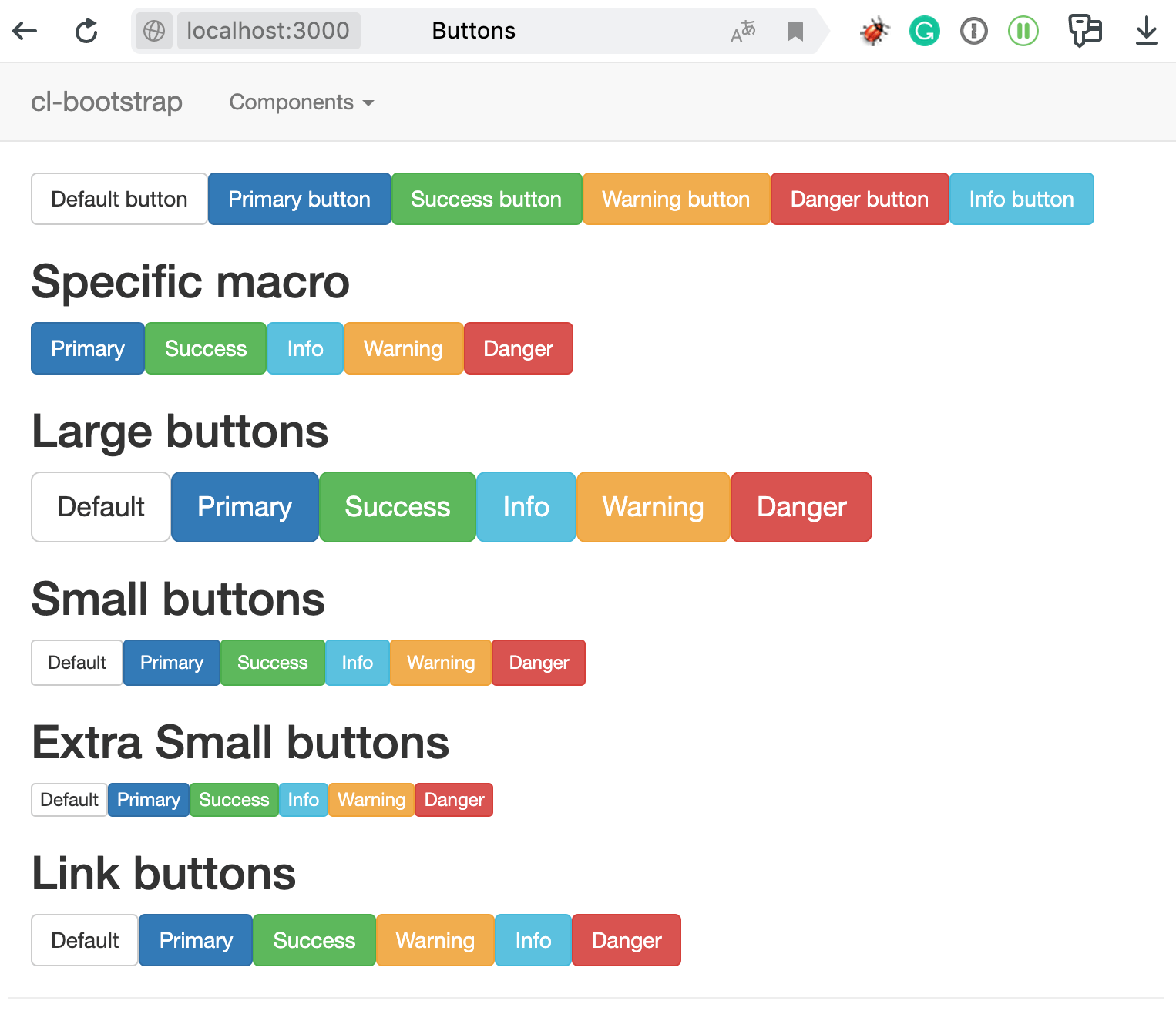
Task: Open the downloads icon
Action: point(1145,31)
